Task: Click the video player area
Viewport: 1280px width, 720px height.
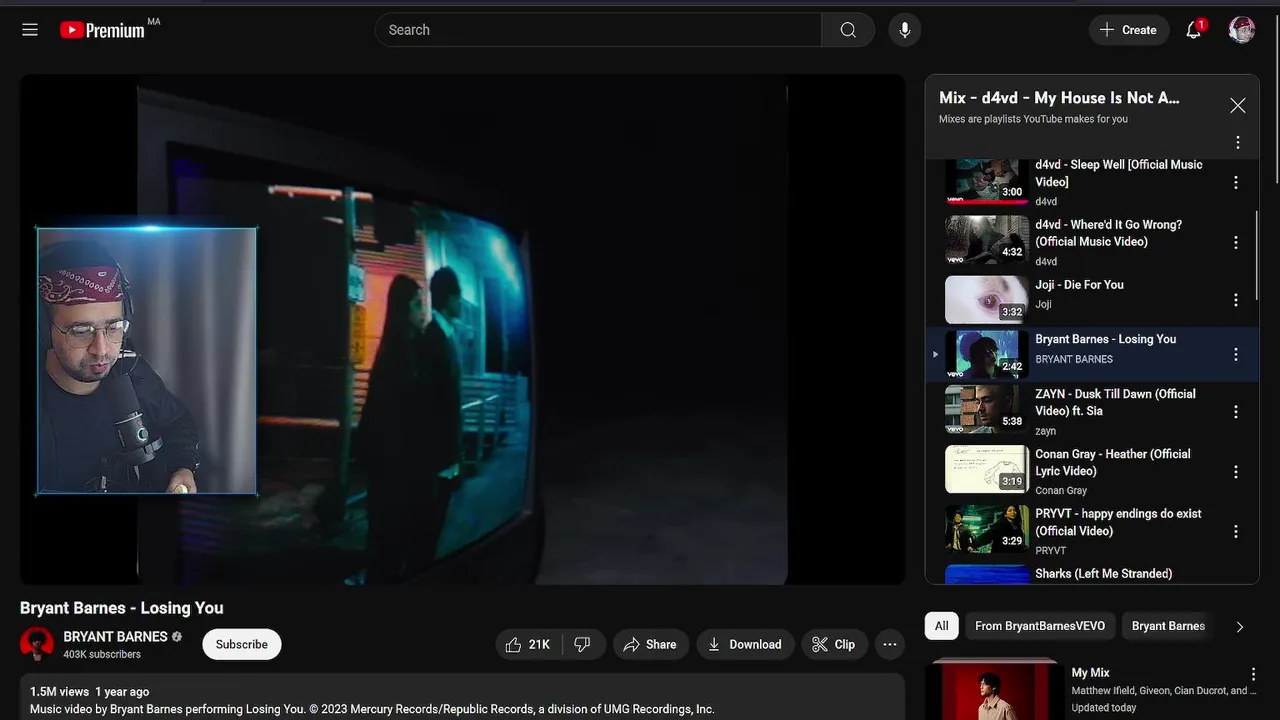Action: click(x=462, y=330)
